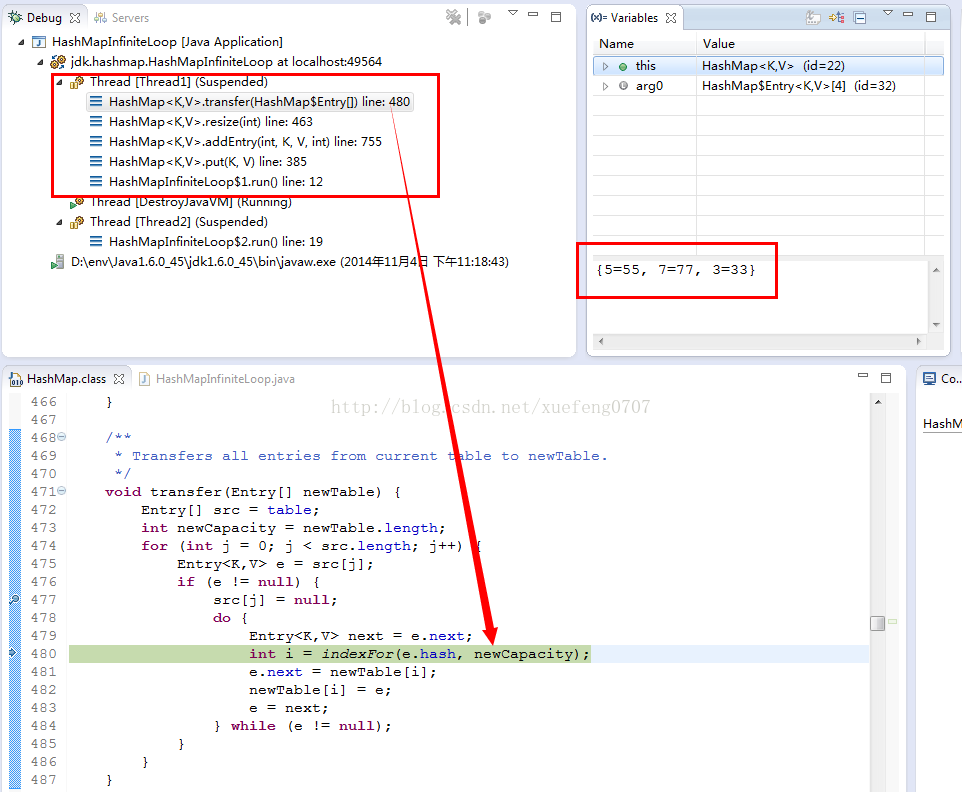Select the arg0 variable row
962x792 pixels.
768,87
